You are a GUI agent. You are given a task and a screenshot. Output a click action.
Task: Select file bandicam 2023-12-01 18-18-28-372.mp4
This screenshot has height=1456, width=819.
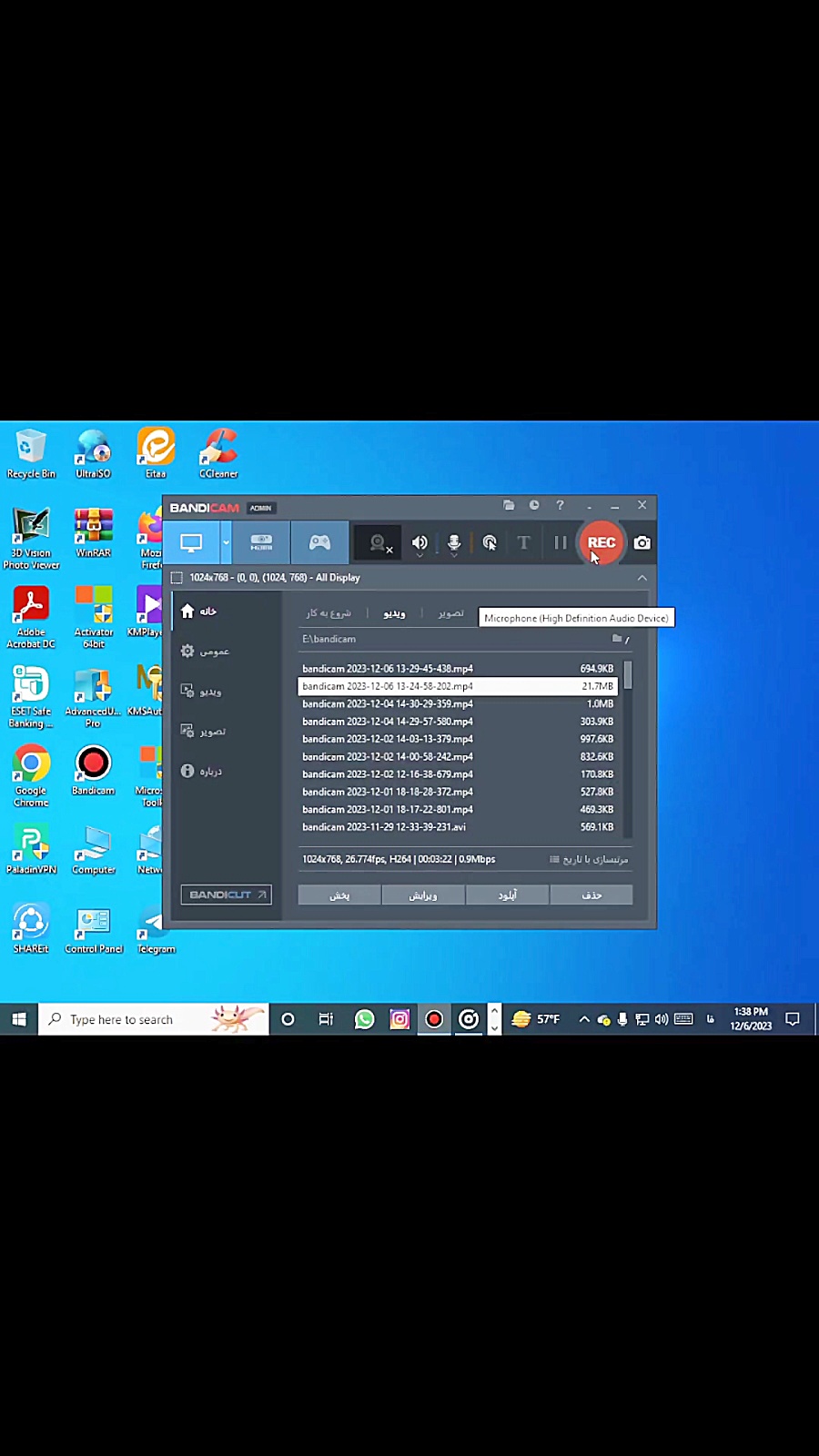pyautogui.click(x=458, y=792)
